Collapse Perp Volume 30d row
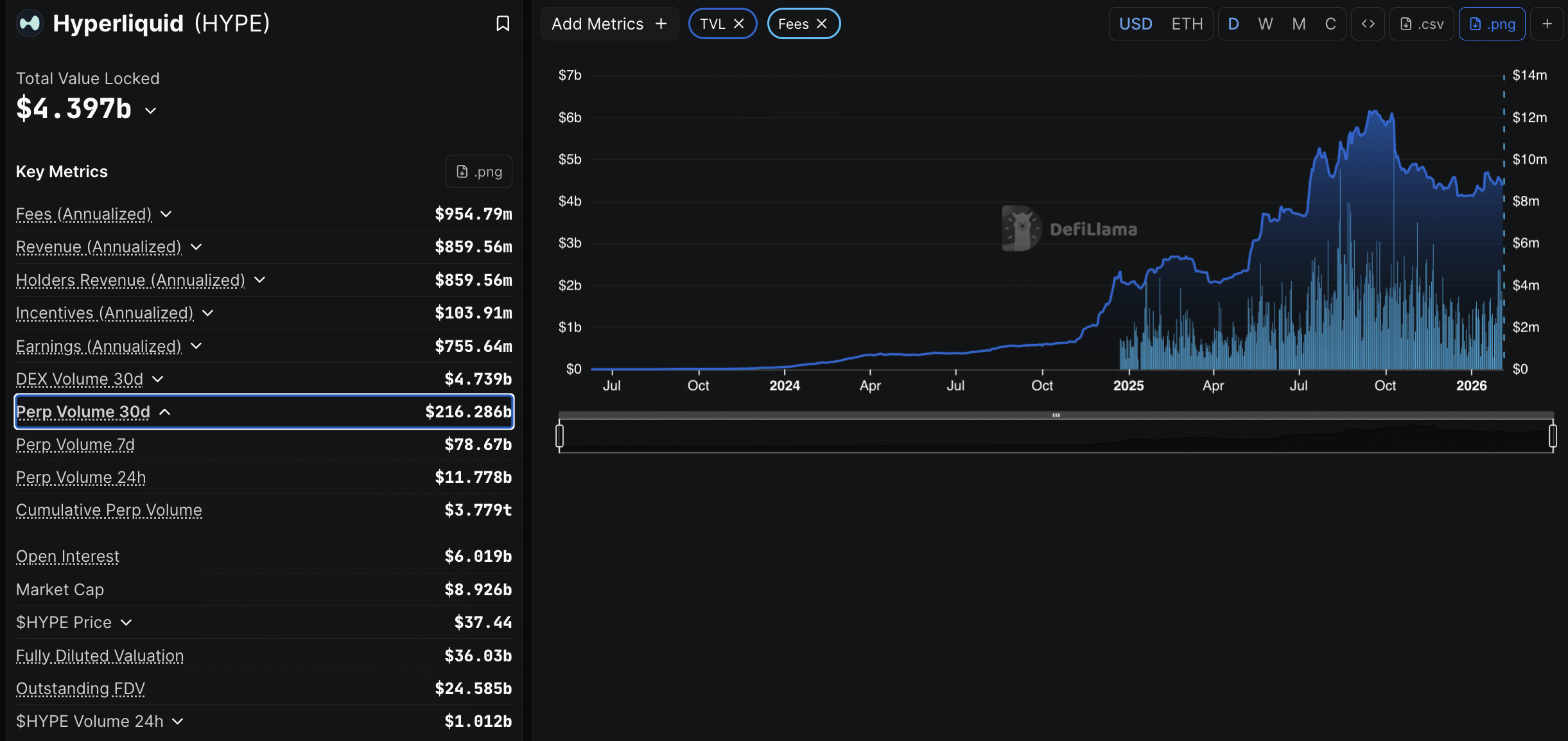This screenshot has width=1568, height=741. (x=164, y=412)
